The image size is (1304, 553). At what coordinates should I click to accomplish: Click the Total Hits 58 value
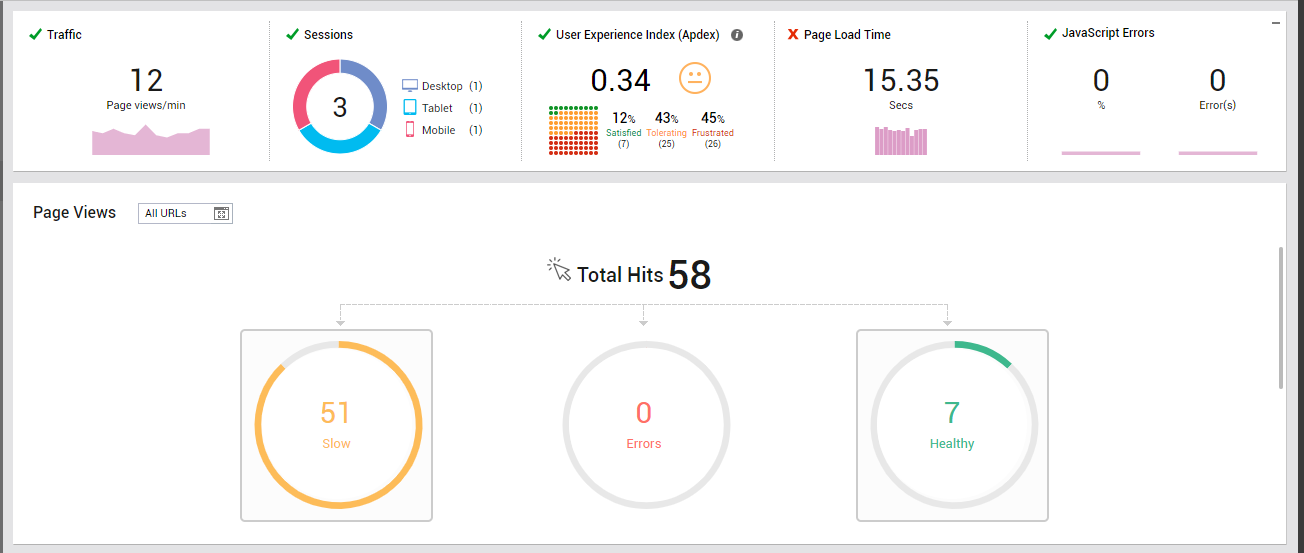point(689,275)
